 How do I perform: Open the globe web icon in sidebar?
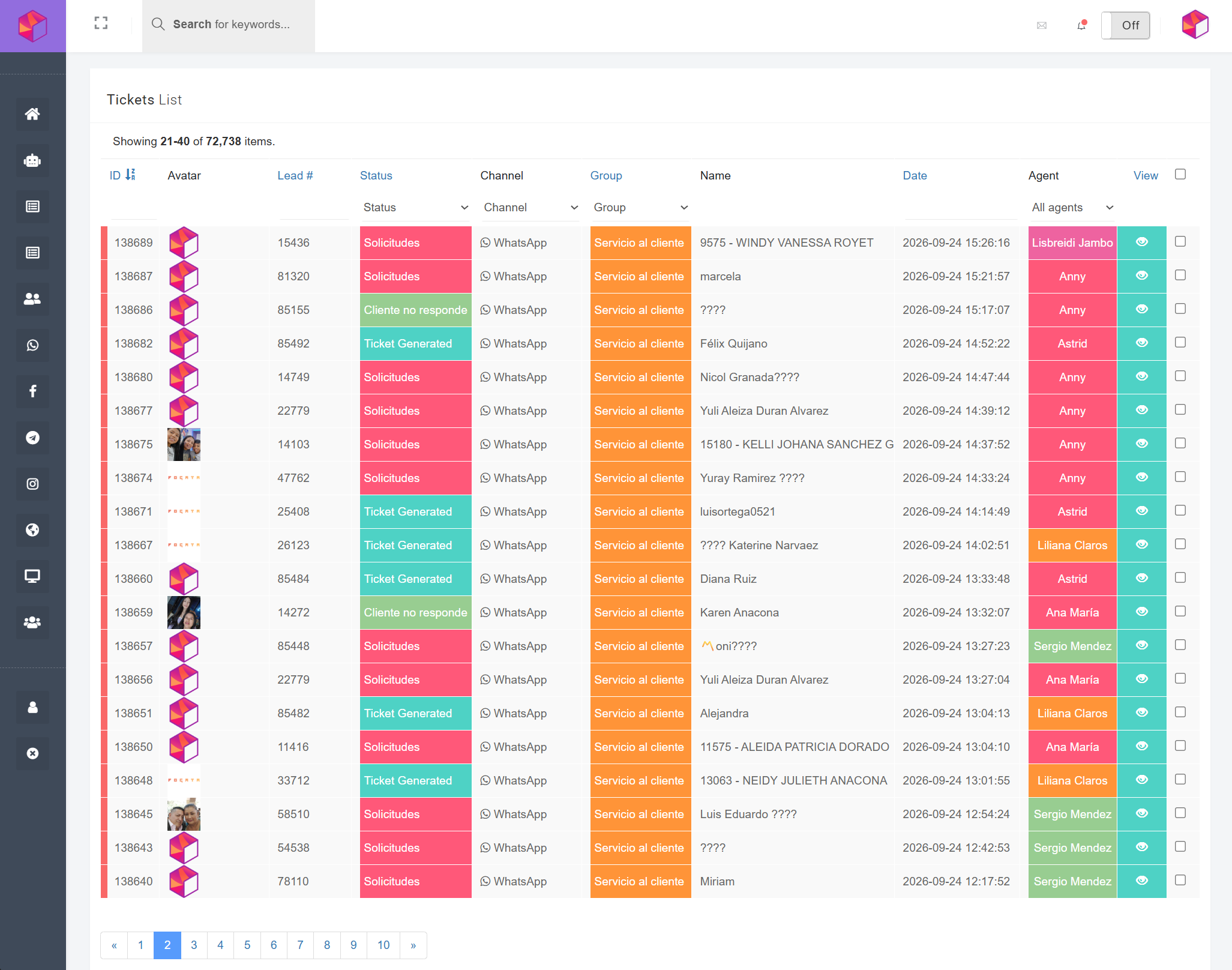[32, 530]
